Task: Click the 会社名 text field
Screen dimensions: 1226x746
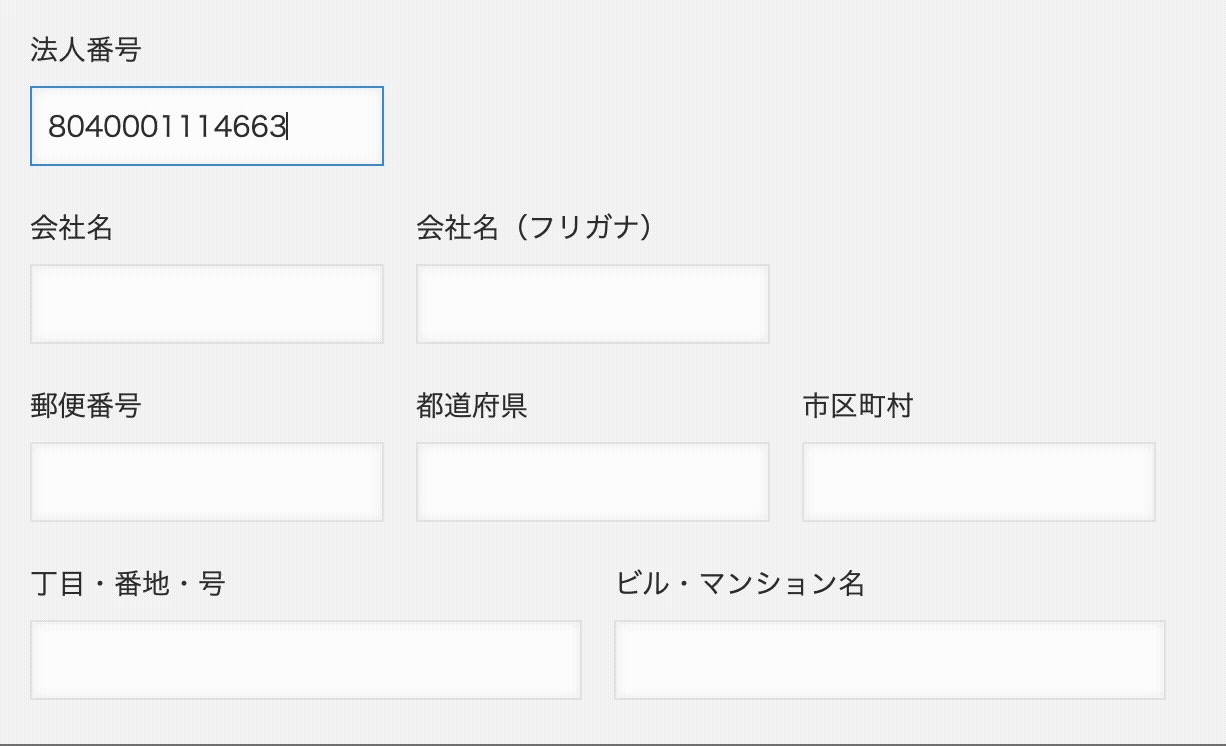Action: tap(207, 304)
